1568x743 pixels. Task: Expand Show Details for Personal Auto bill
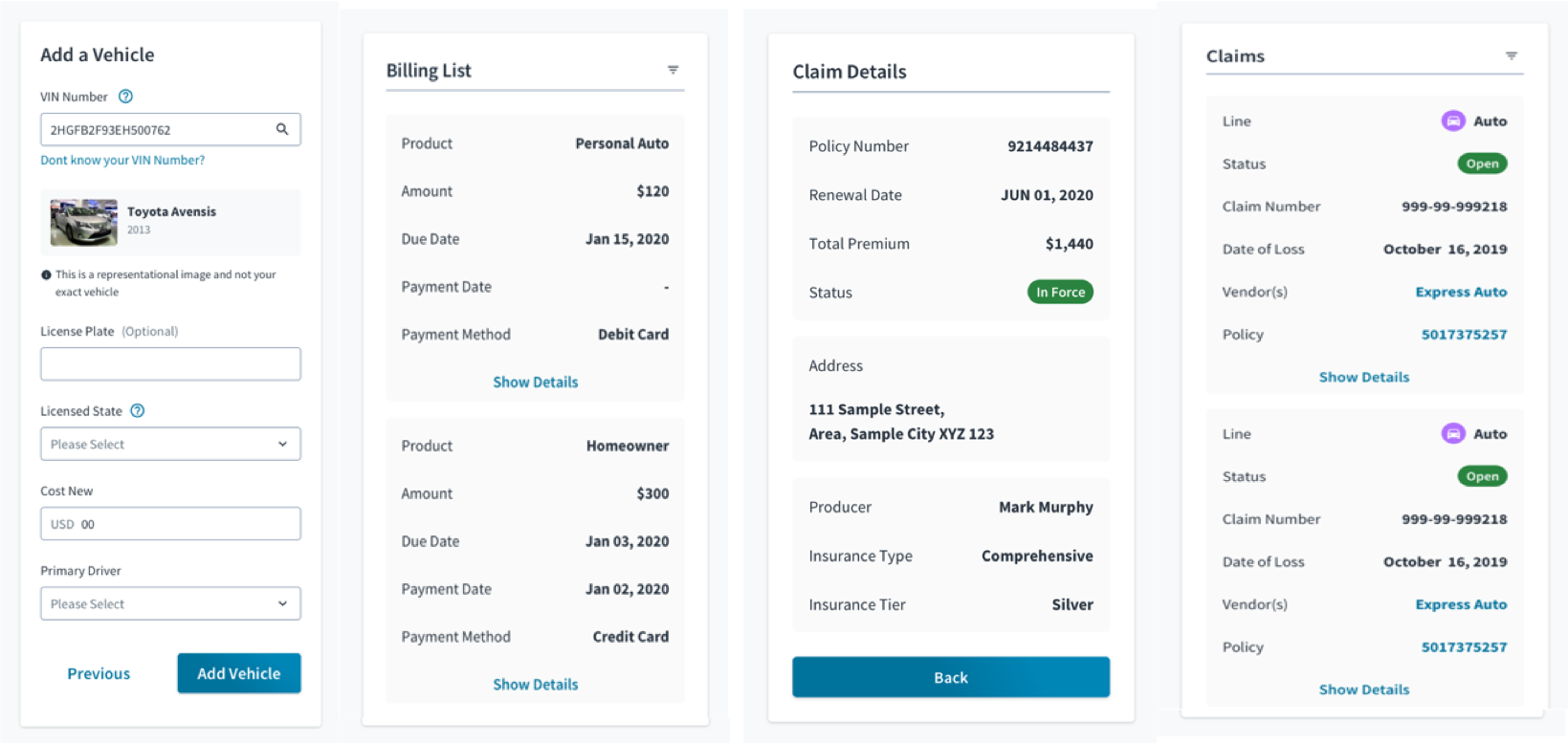[x=536, y=382]
